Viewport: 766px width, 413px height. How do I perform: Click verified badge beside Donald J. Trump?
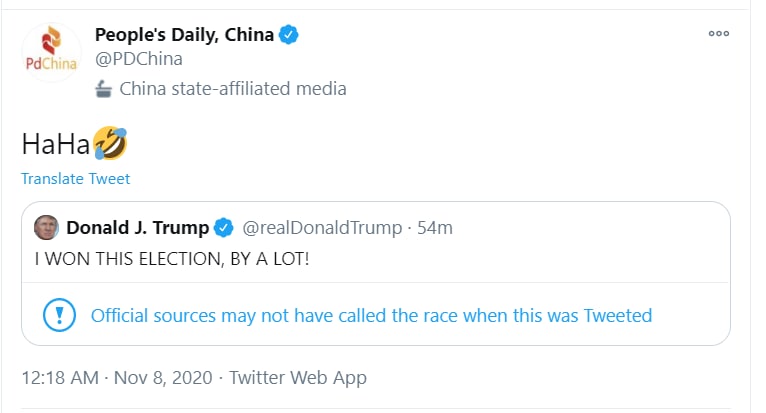pos(223,228)
